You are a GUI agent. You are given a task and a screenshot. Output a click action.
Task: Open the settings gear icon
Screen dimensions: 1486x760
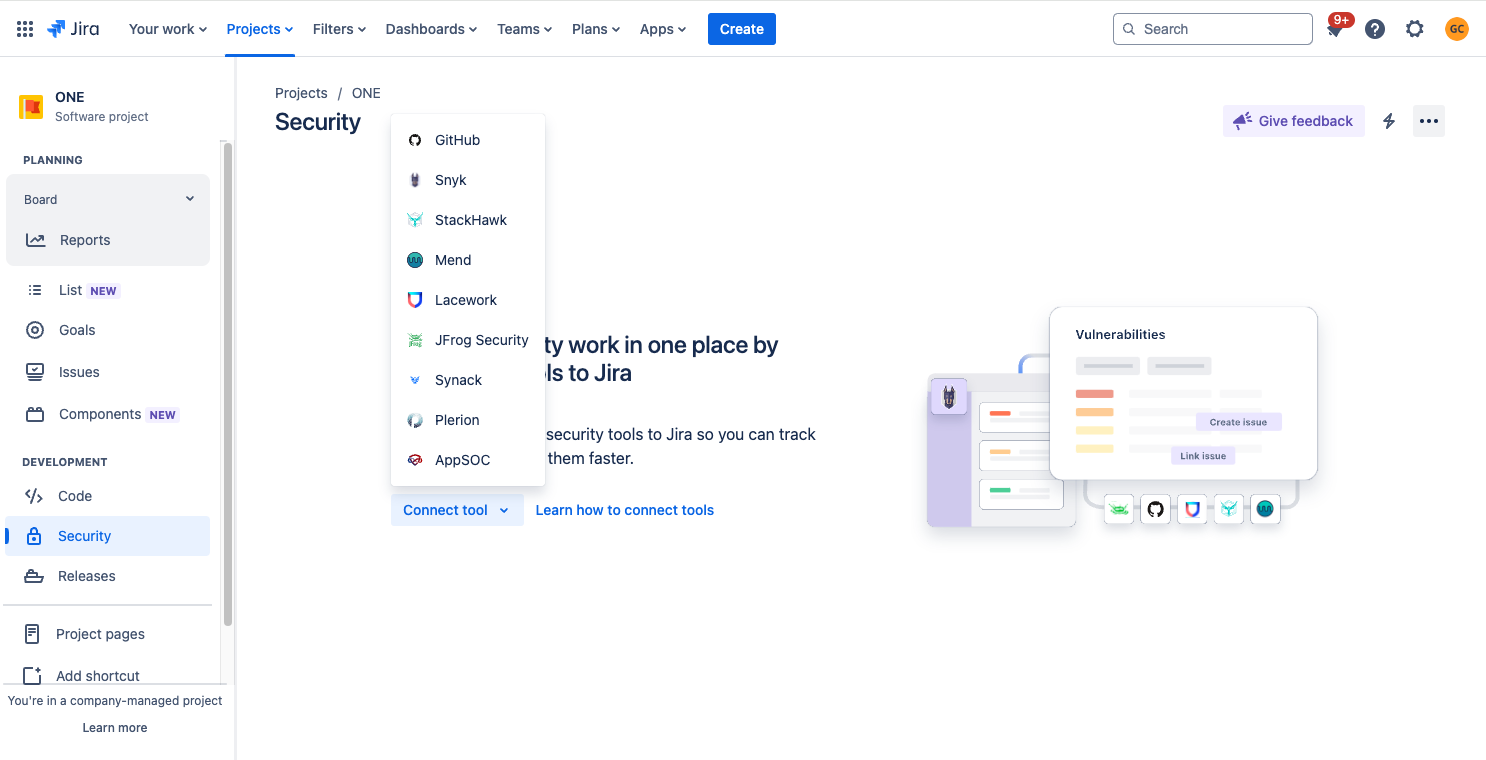(x=1414, y=29)
